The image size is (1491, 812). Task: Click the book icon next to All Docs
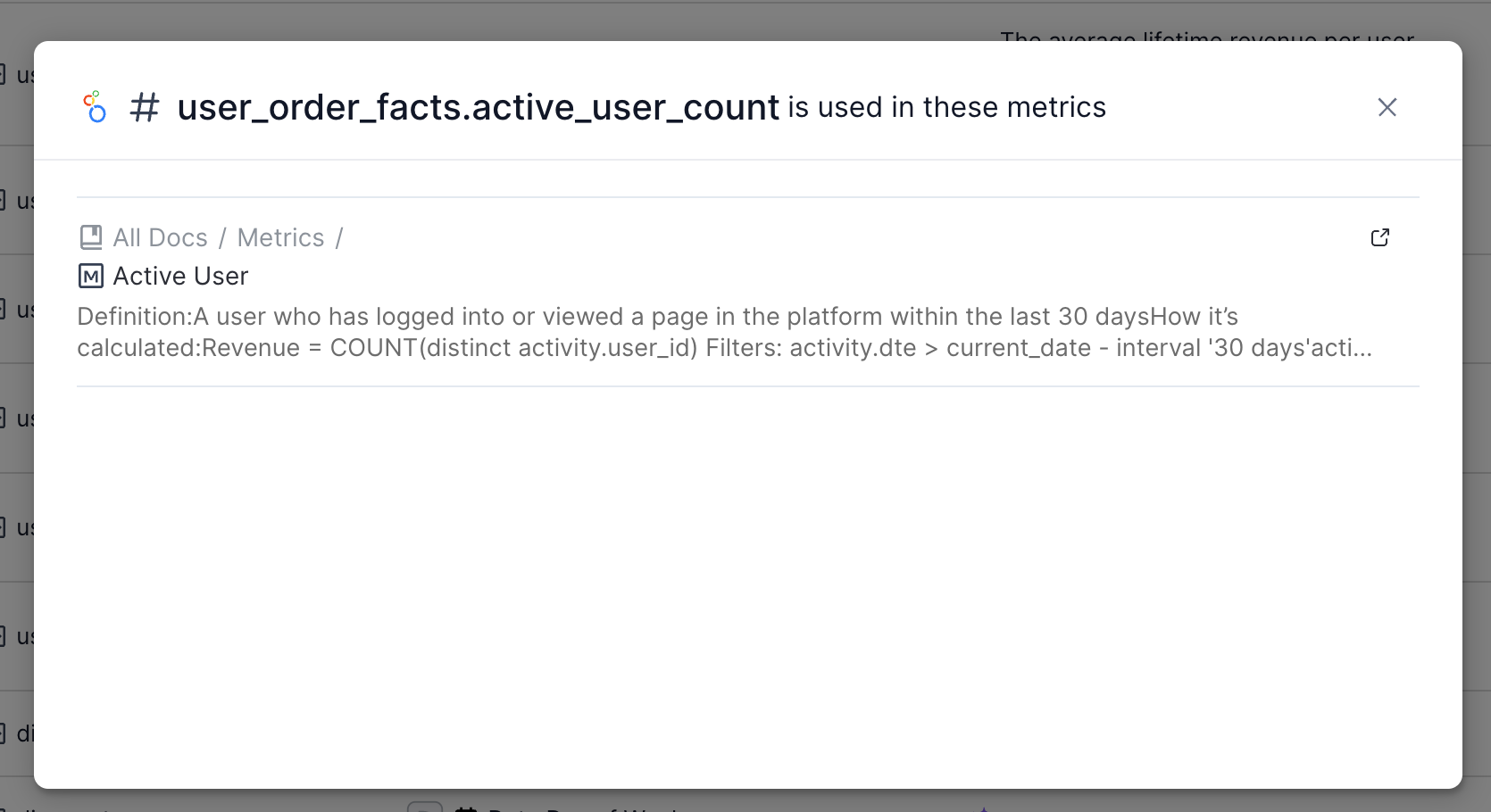coord(91,237)
